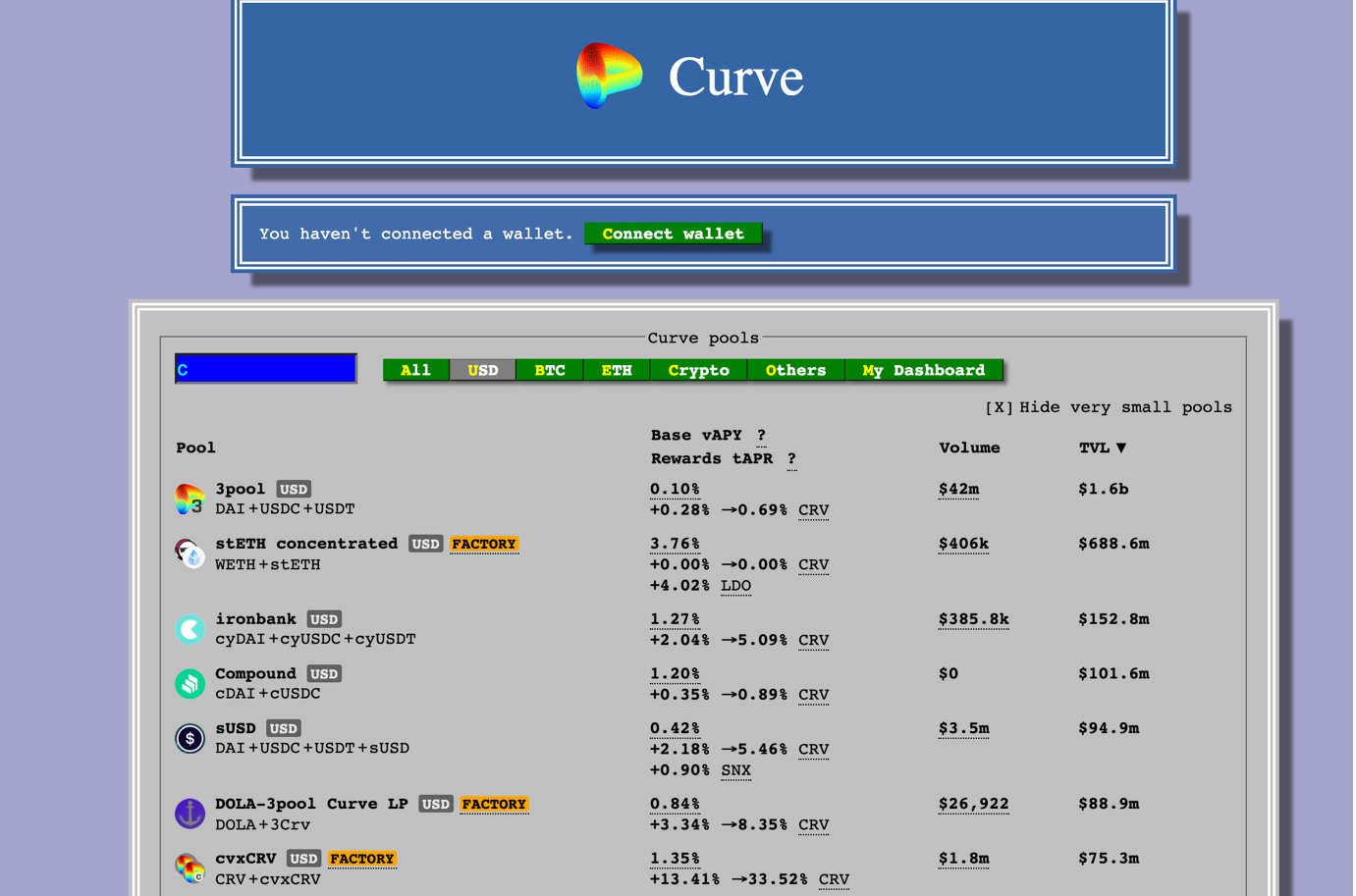This screenshot has width=1356, height=896.
Task: Select the ETH pools tab
Action: [x=617, y=370]
